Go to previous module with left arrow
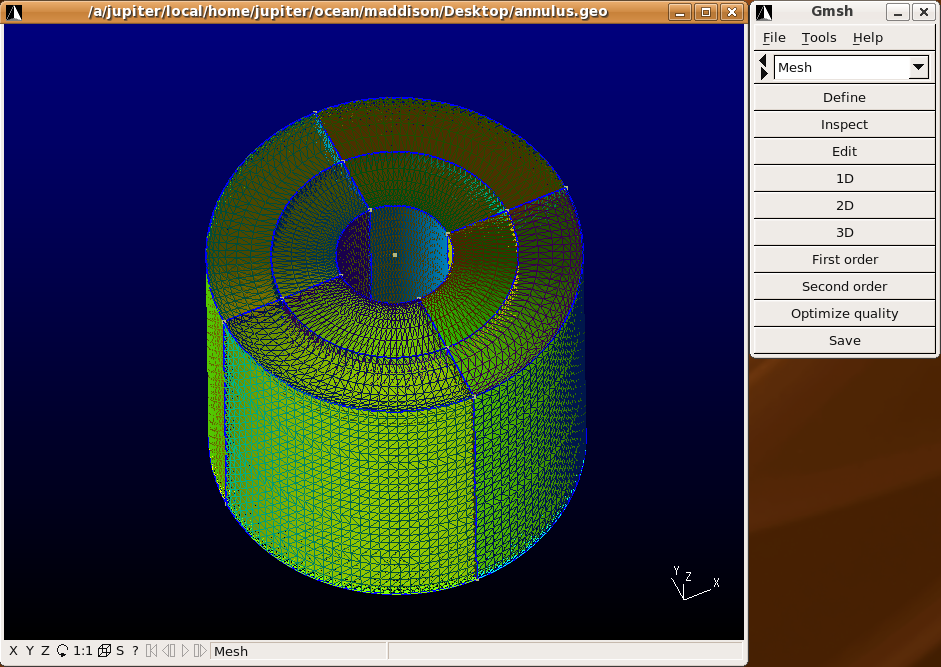Screen dimensions: 941x667 (x=764, y=61)
